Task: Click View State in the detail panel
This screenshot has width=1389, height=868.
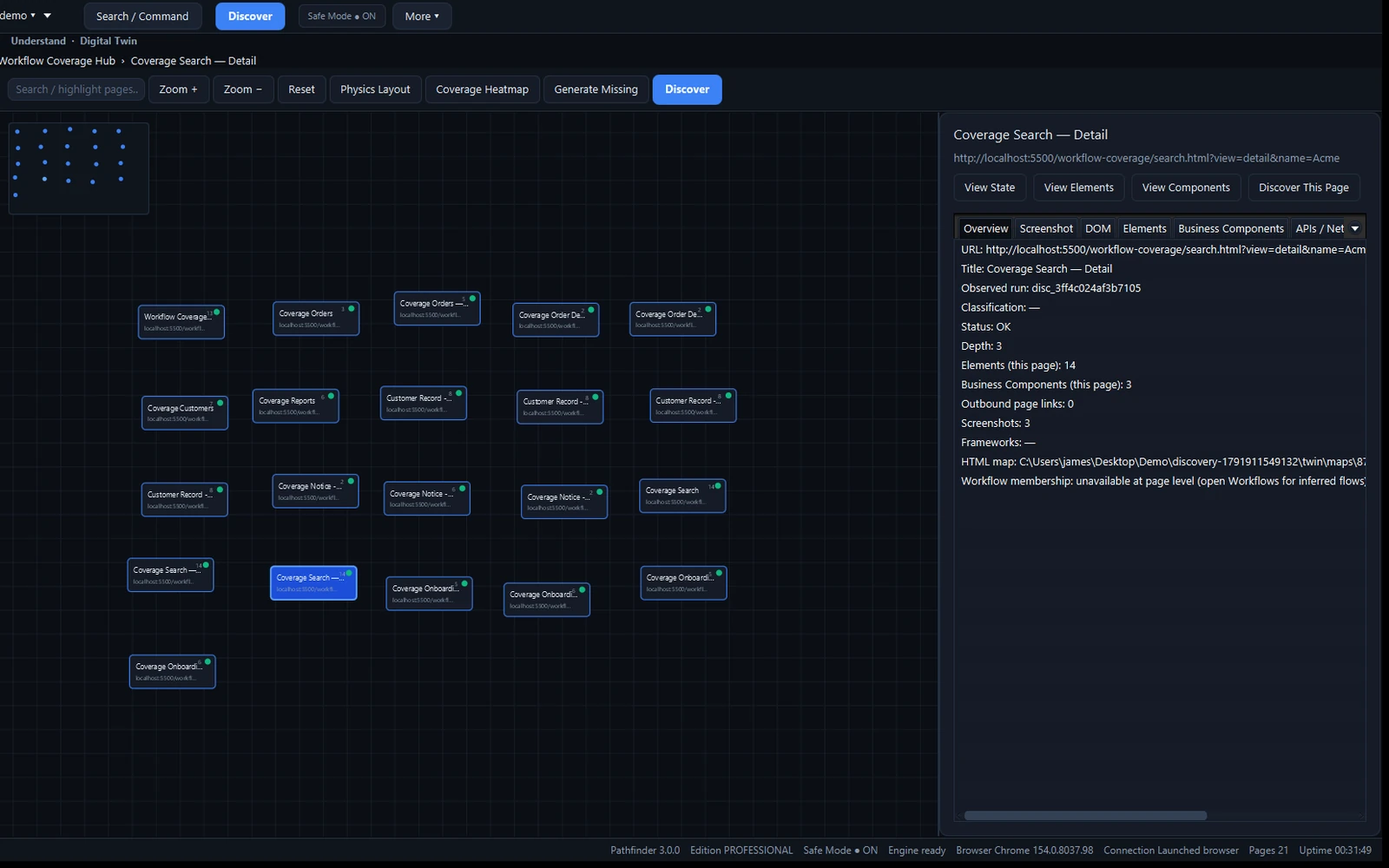Action: coord(990,187)
